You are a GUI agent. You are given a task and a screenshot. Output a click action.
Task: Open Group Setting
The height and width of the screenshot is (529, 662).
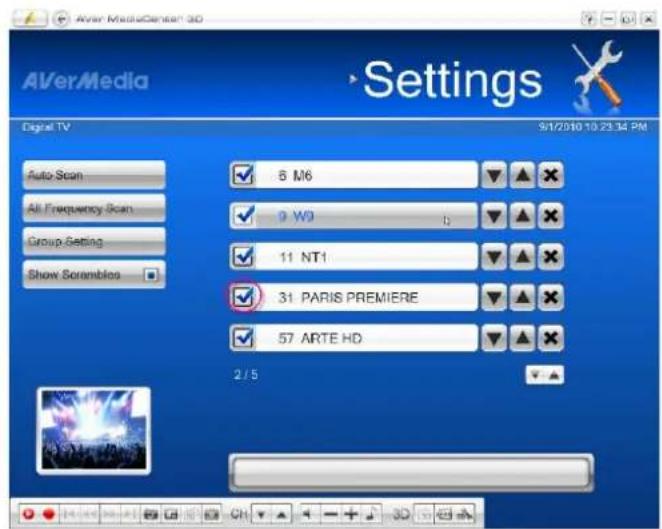(x=94, y=241)
